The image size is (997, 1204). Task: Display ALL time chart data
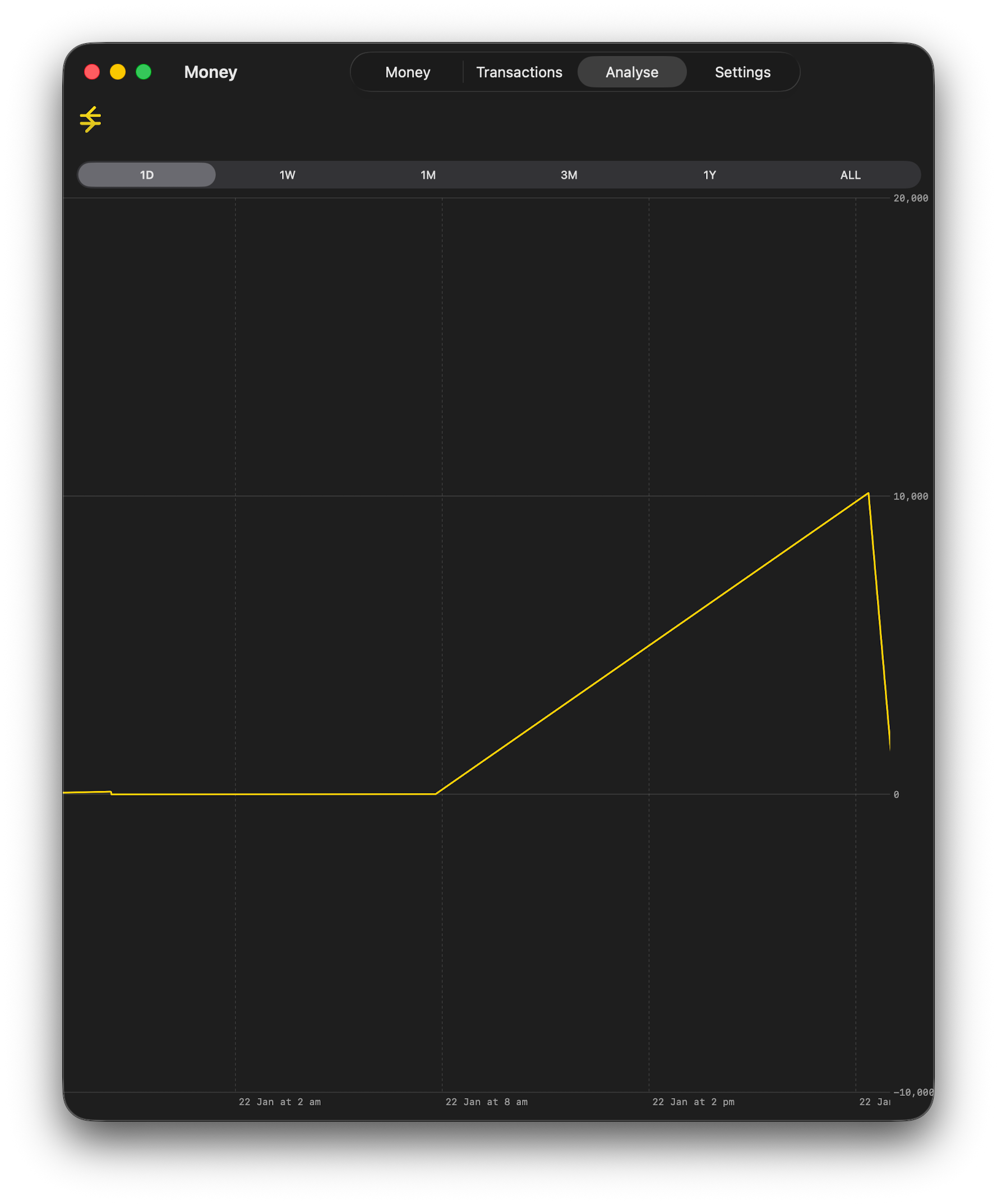click(850, 175)
